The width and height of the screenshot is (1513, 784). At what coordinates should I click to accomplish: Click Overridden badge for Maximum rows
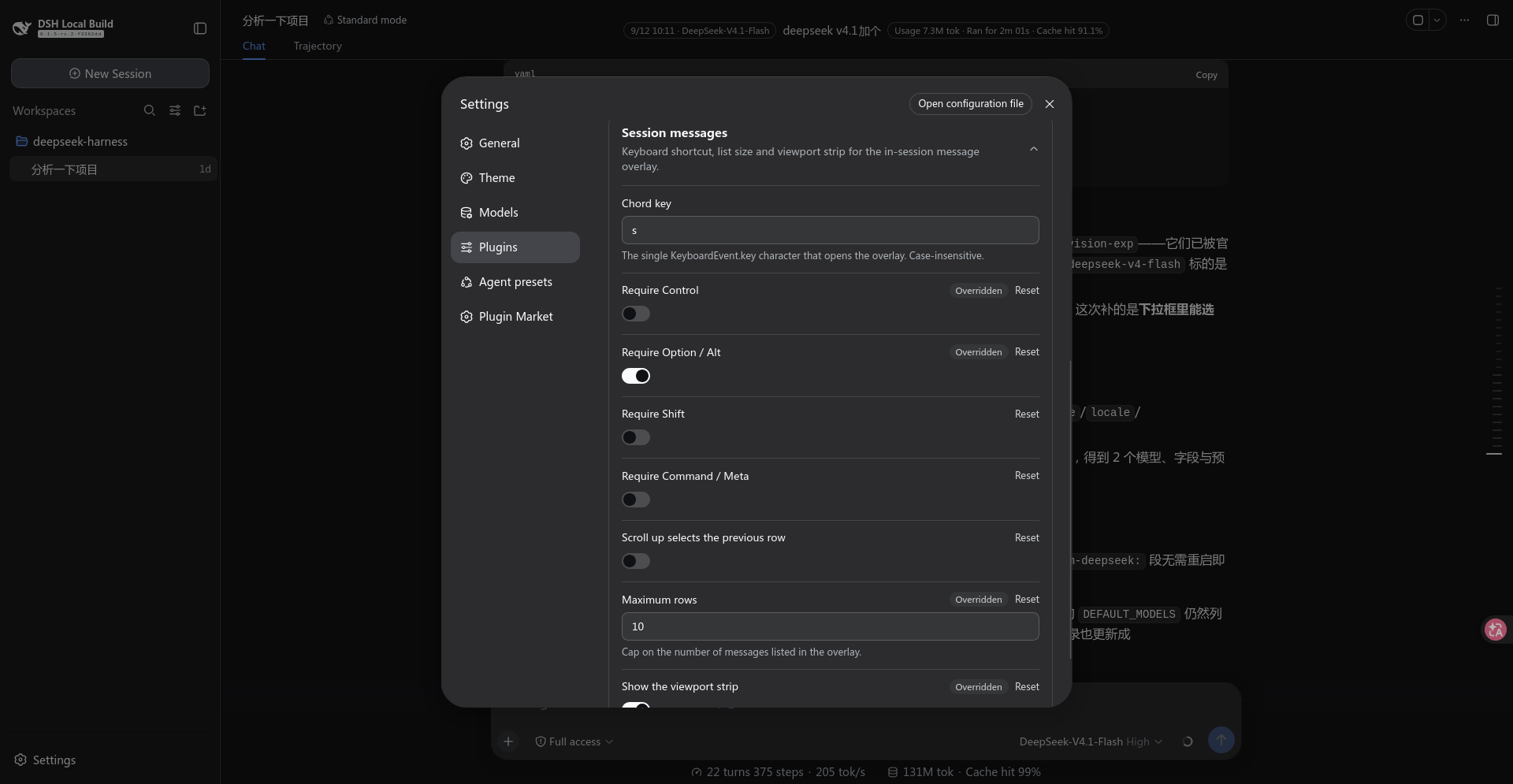pyautogui.click(x=979, y=600)
